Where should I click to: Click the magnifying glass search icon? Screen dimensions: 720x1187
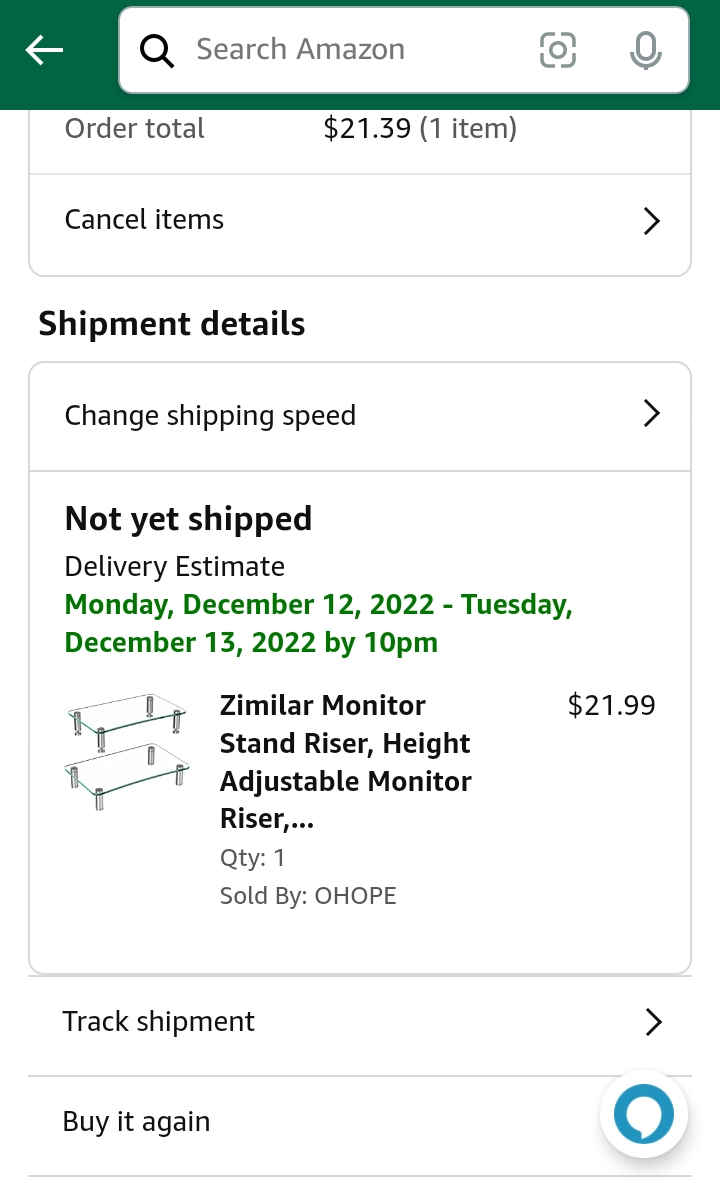(157, 50)
